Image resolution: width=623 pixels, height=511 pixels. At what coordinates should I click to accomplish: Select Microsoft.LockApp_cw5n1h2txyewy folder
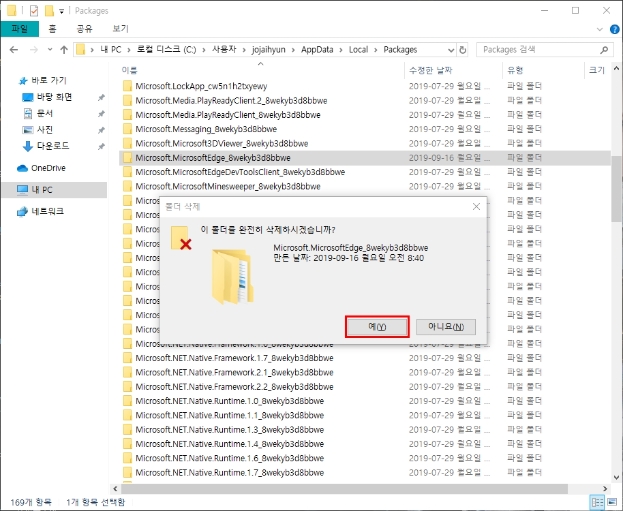pyautogui.click(x=201, y=86)
